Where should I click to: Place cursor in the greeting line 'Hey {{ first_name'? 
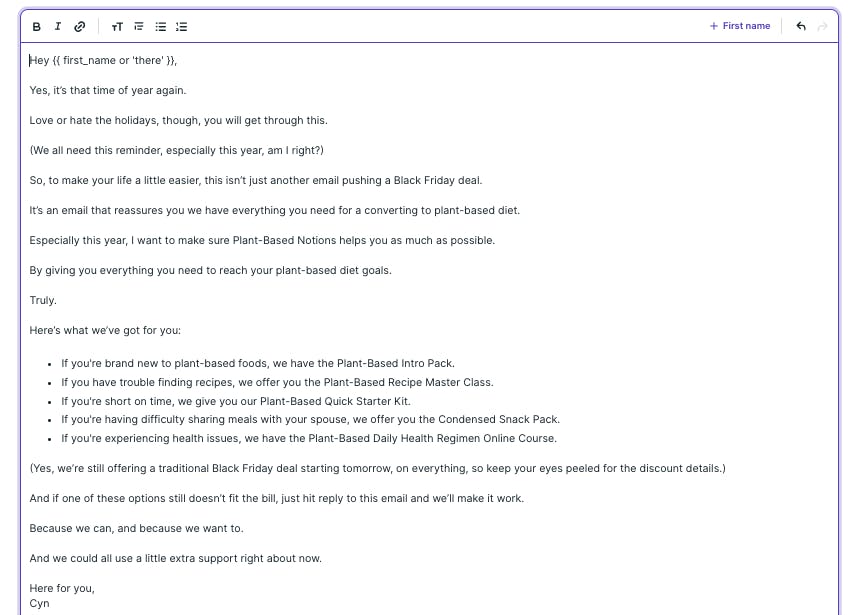(103, 60)
